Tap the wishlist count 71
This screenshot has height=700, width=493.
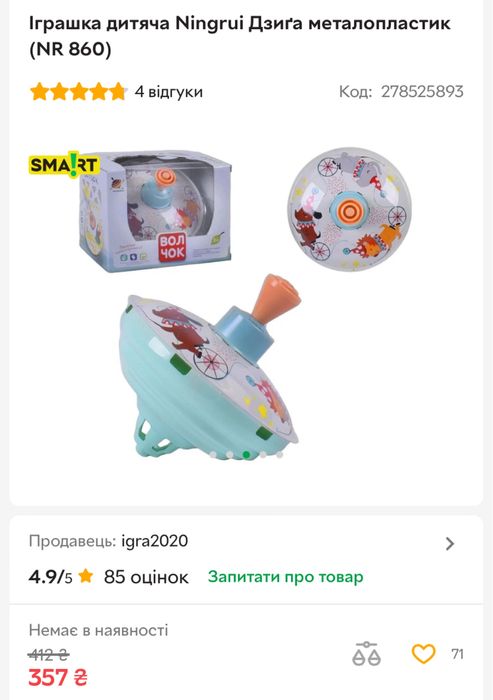coord(457,654)
